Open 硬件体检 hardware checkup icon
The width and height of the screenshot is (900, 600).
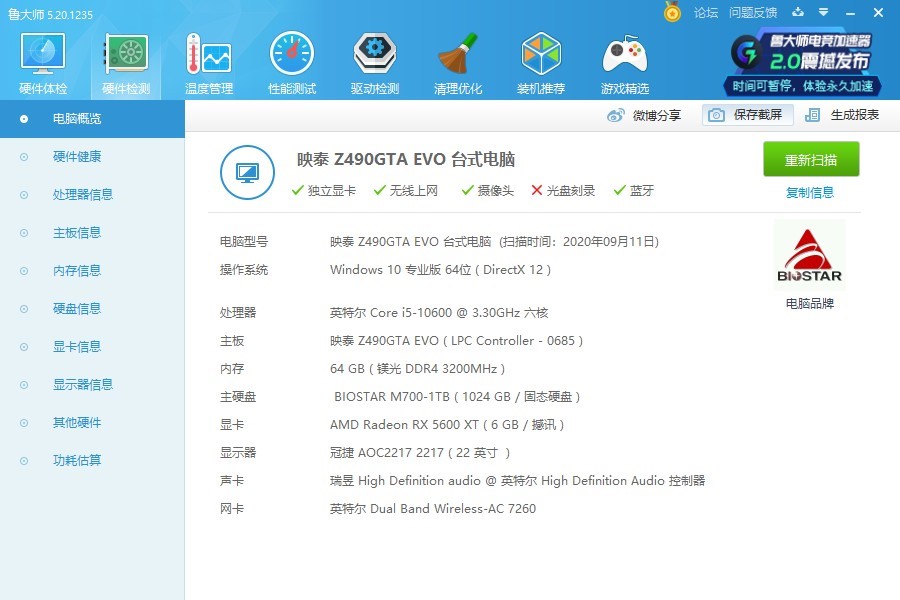(43, 63)
